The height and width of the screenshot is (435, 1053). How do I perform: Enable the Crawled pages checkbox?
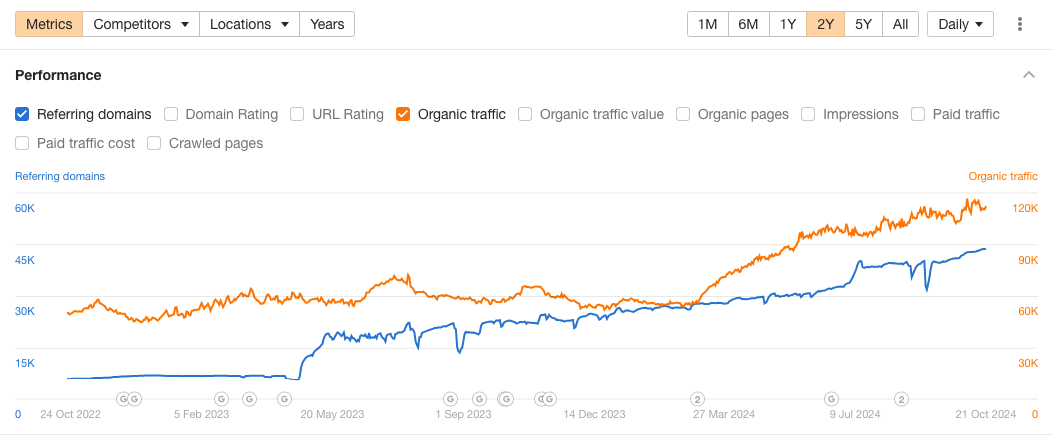click(x=154, y=143)
